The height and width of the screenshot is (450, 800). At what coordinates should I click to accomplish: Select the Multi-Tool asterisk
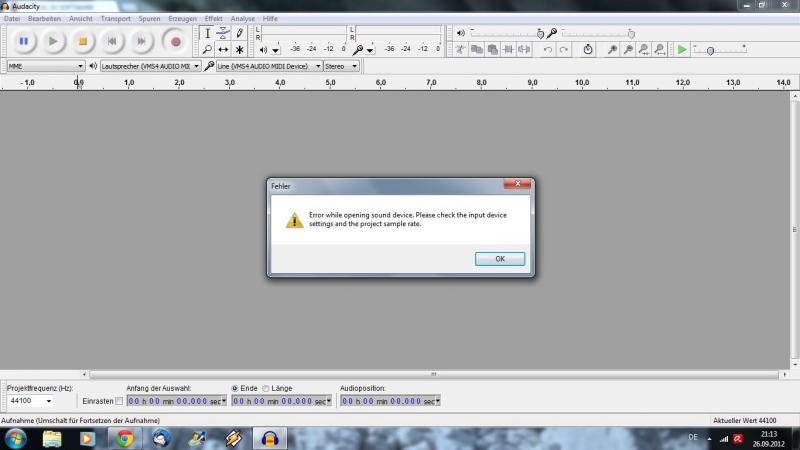coord(239,49)
